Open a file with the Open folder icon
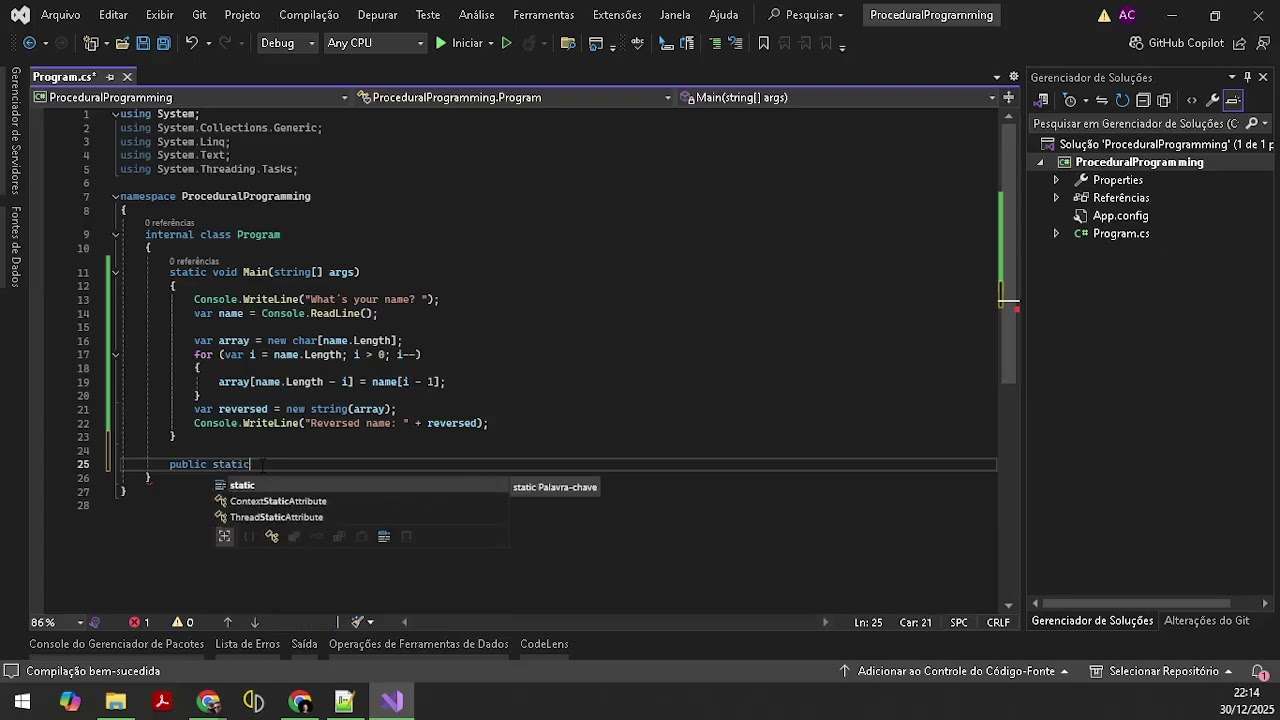 122,43
